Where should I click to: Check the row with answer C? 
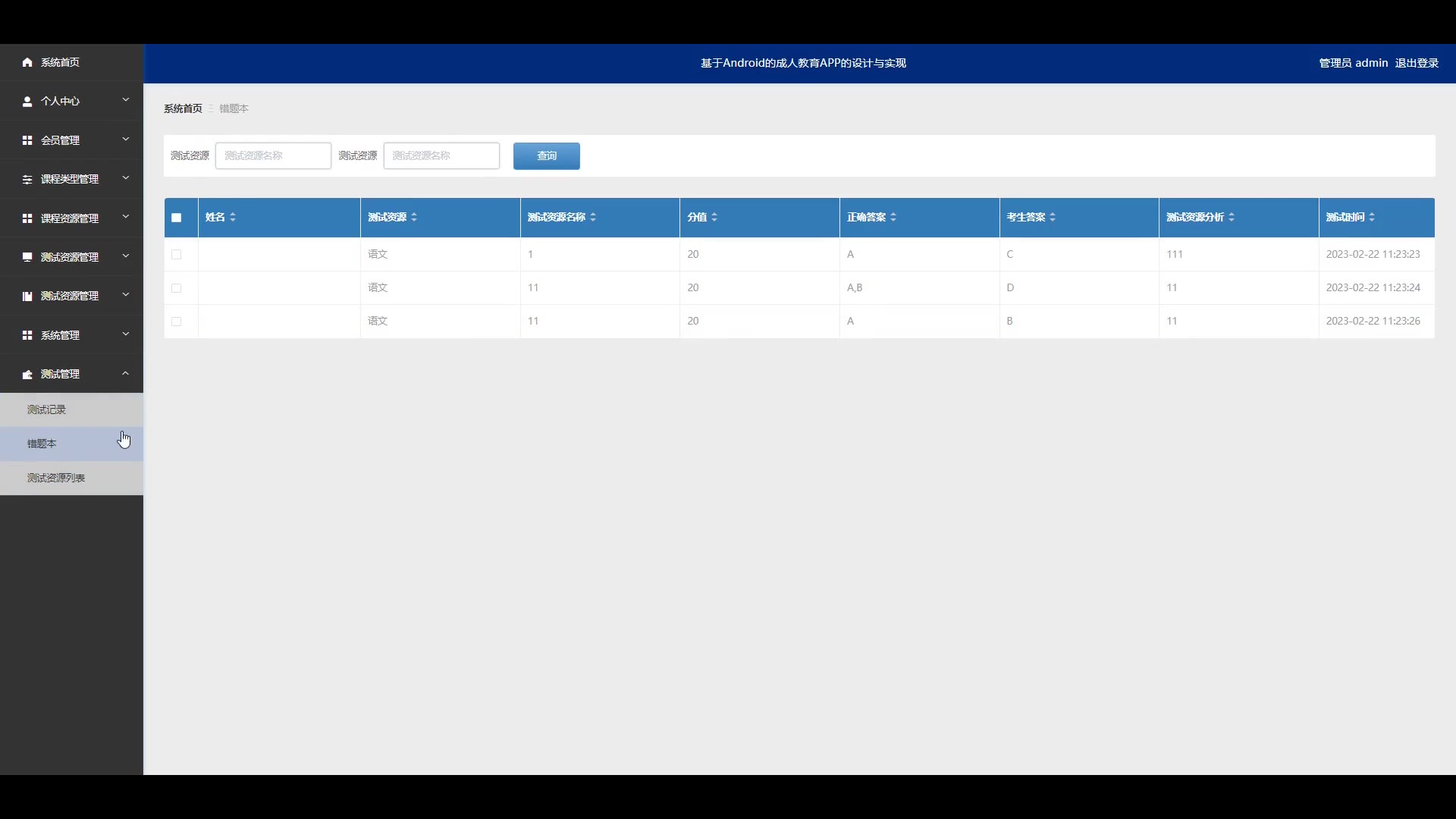(177, 255)
